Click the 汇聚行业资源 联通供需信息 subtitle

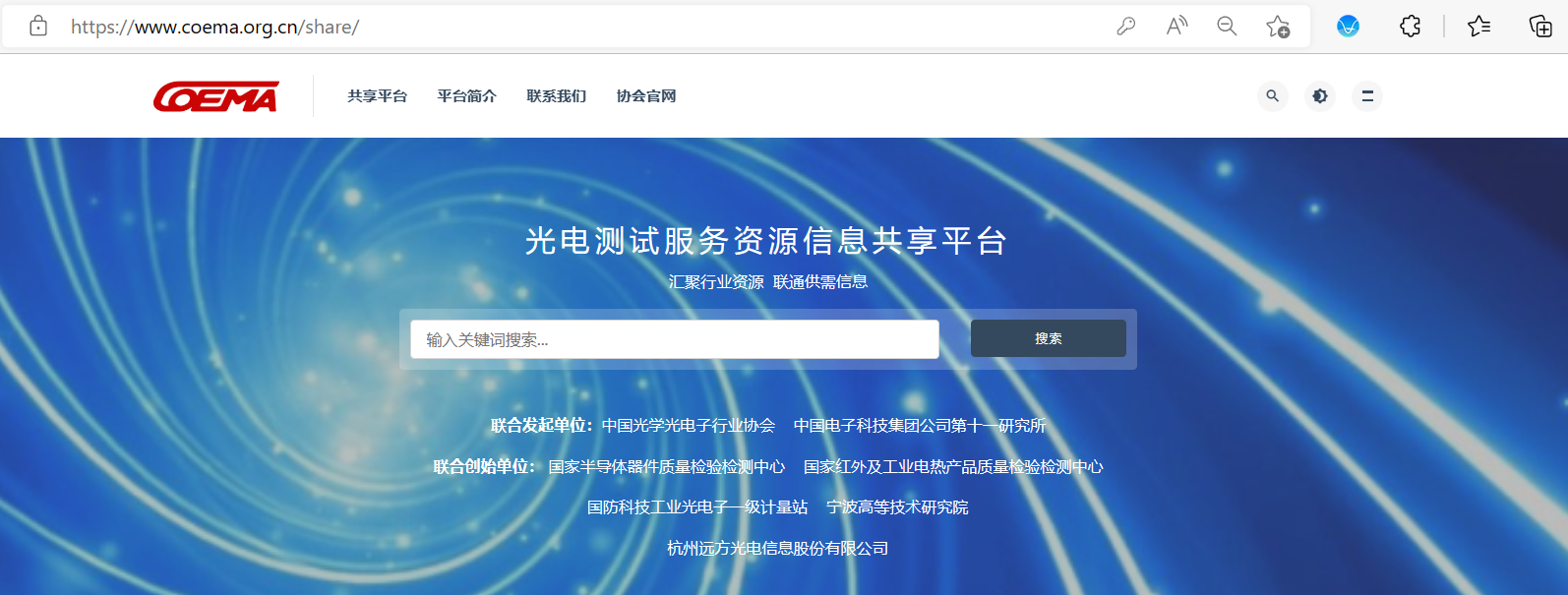point(768,282)
